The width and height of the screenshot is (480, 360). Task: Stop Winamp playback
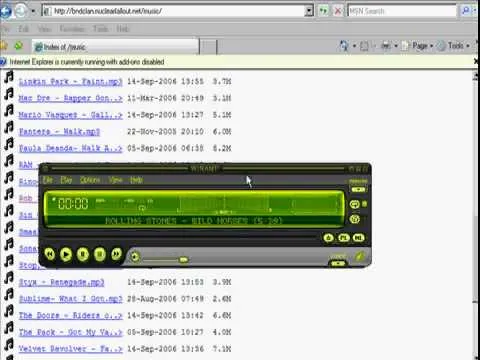pos(99,254)
